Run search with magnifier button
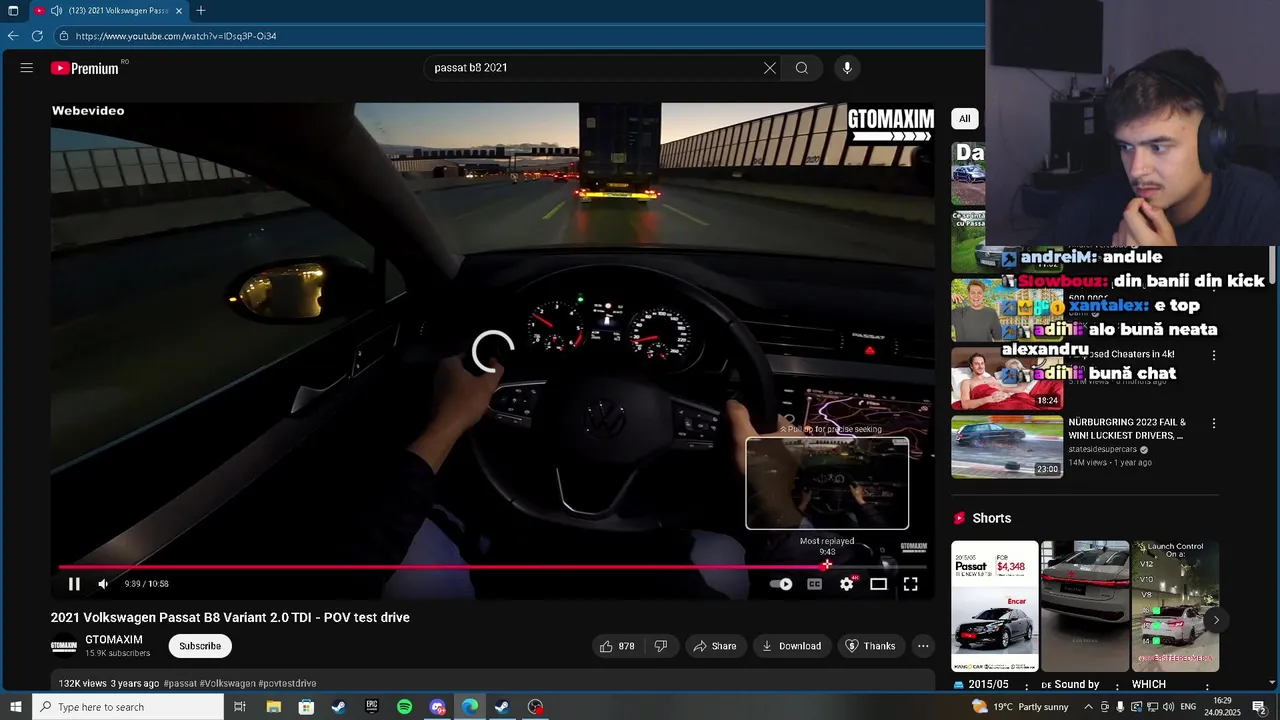The height and width of the screenshot is (720, 1280). point(802,68)
